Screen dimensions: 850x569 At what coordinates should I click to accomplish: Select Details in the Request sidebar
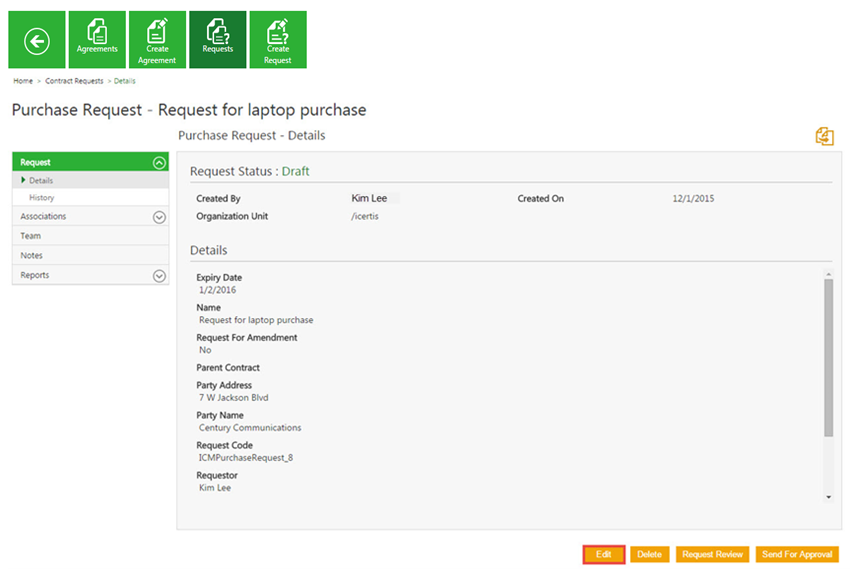coord(41,181)
